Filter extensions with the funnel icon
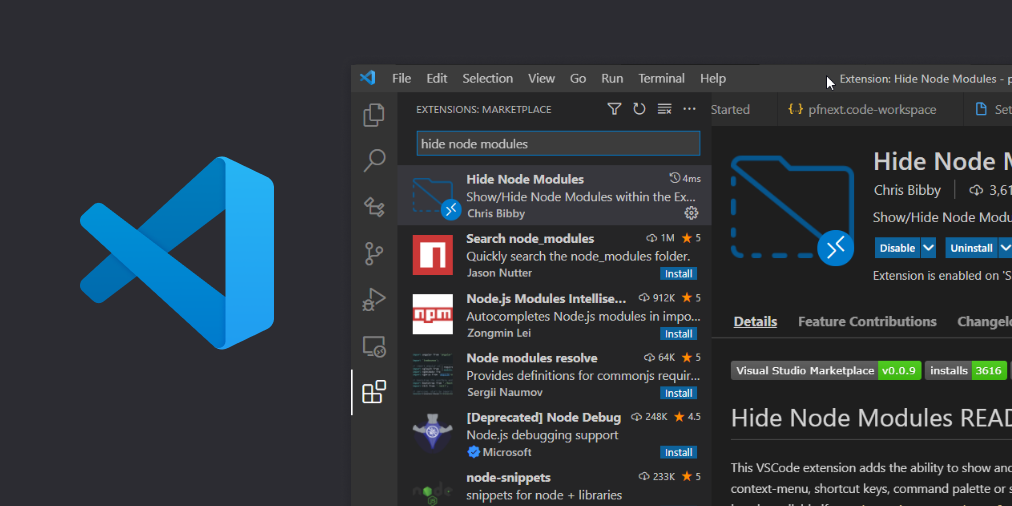The width and height of the screenshot is (1012, 506). click(x=614, y=109)
